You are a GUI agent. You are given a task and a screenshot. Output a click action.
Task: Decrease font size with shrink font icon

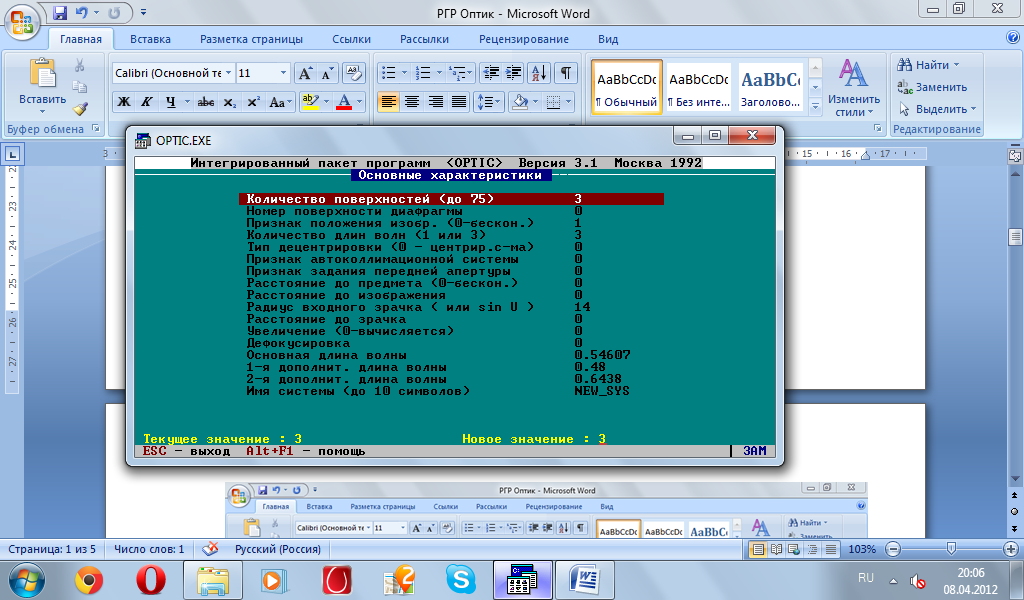pos(327,73)
